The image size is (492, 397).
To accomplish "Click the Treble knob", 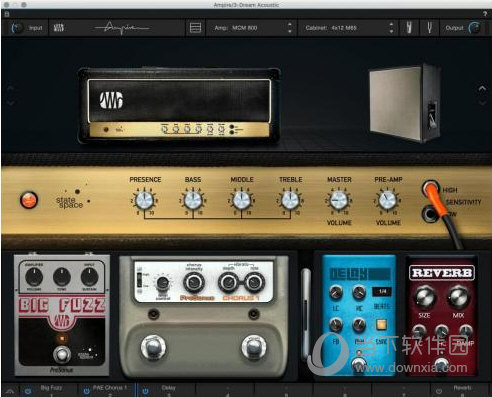I will (x=290, y=200).
